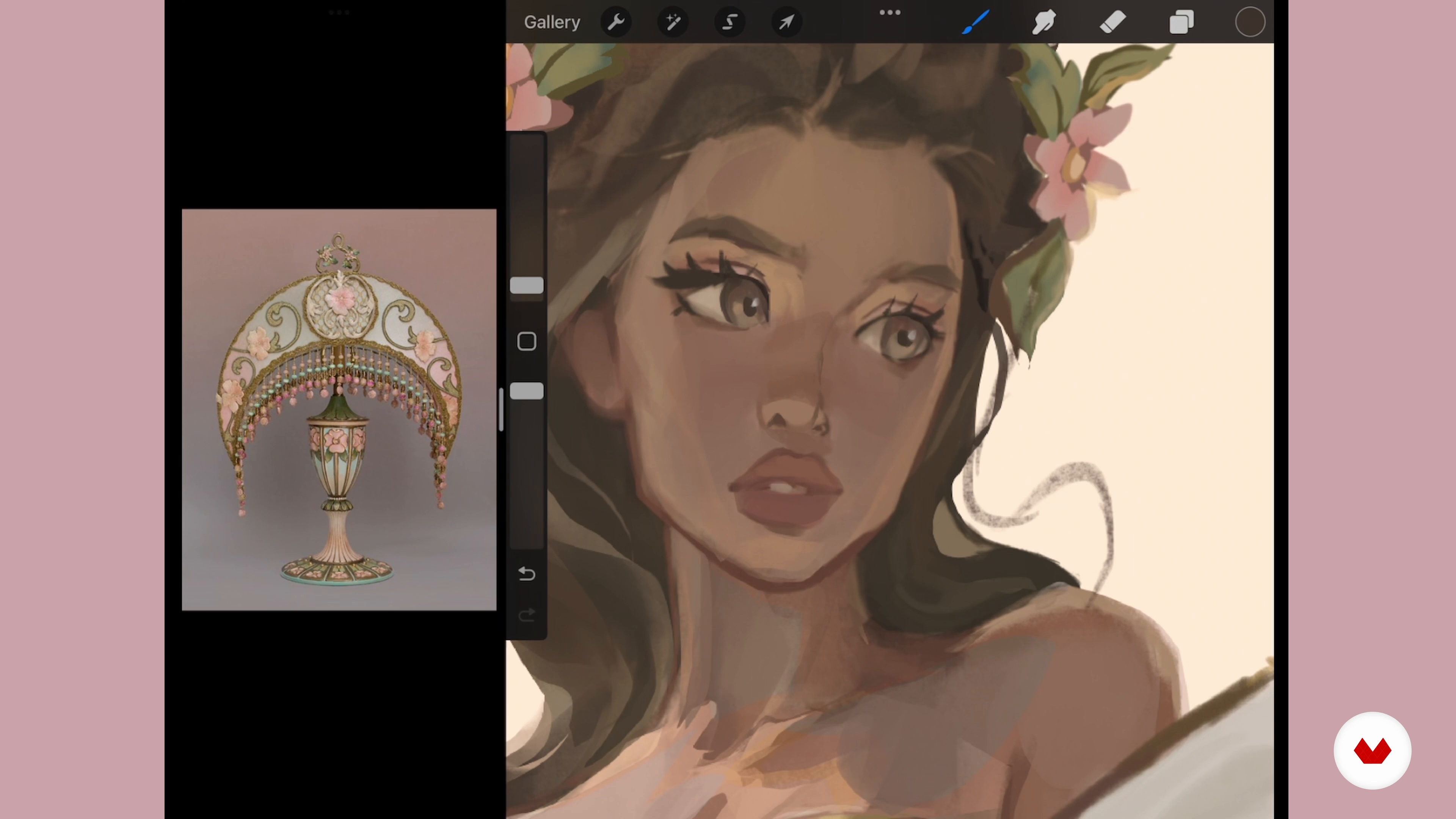Click the brush size slider handle
This screenshot has width=1456, height=819.
[526, 286]
